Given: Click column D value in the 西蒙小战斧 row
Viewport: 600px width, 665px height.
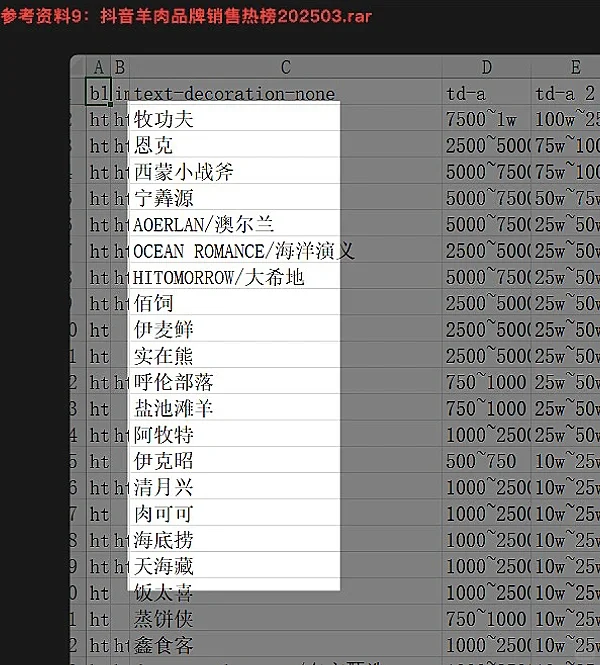Looking at the screenshot, I should 486,172.
